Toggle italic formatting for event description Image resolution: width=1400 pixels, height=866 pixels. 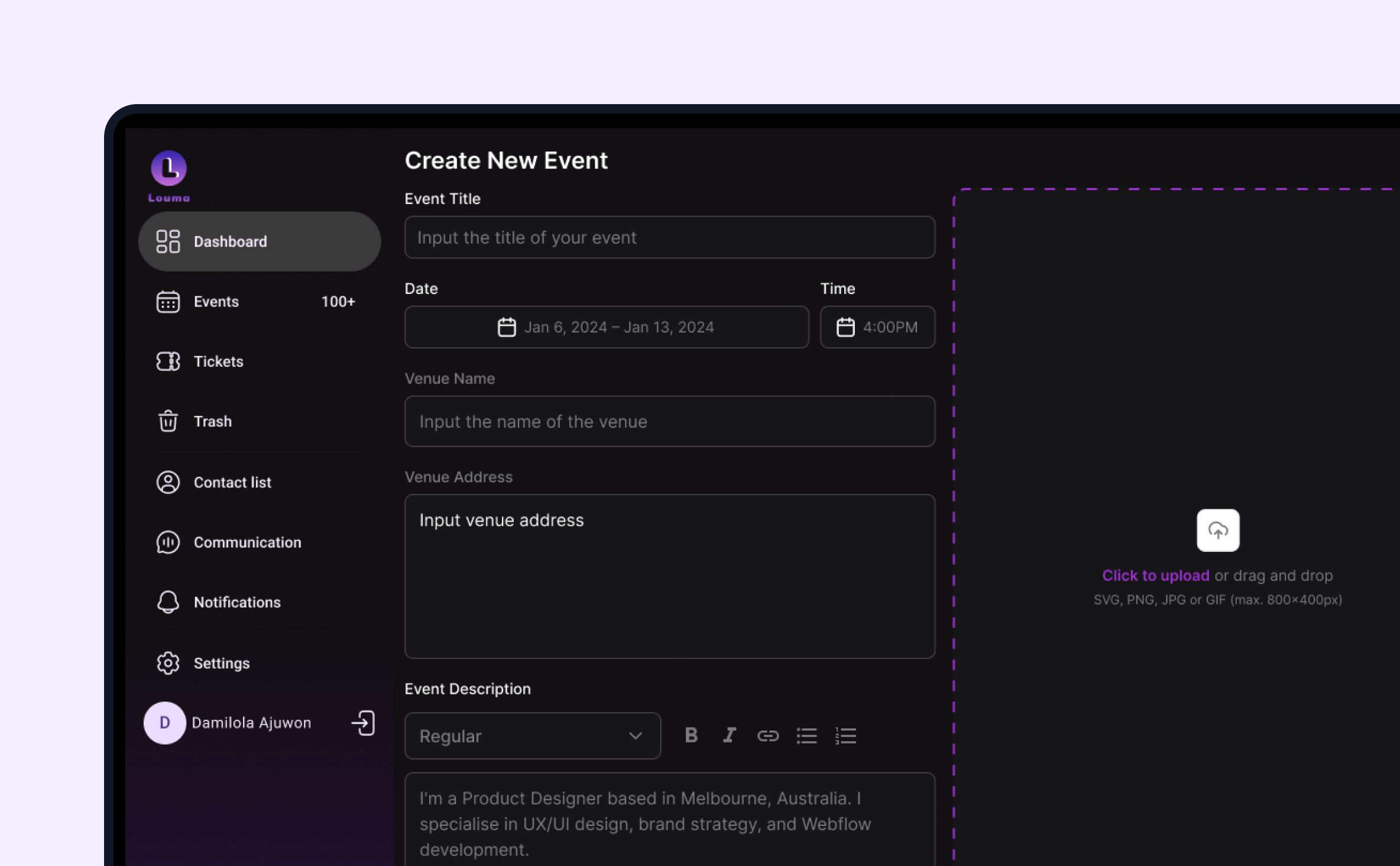click(x=729, y=735)
